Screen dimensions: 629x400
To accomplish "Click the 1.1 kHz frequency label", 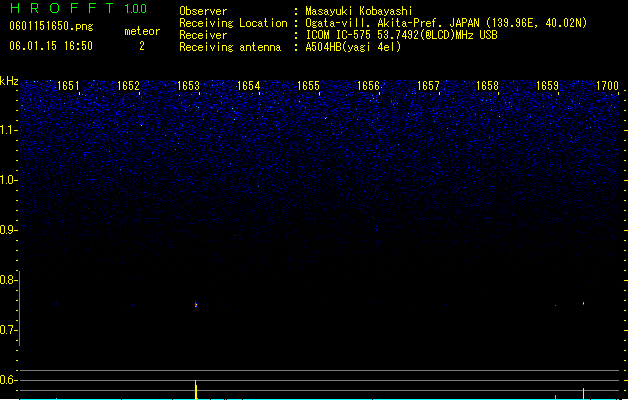I will coord(8,130).
